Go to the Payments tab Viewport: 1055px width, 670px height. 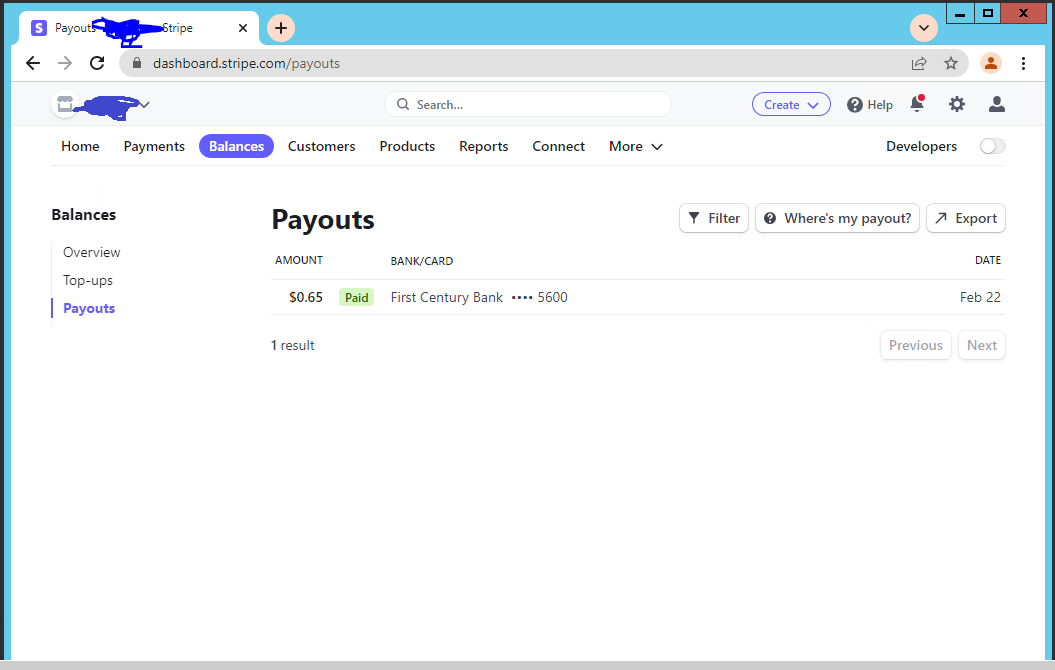click(x=154, y=146)
